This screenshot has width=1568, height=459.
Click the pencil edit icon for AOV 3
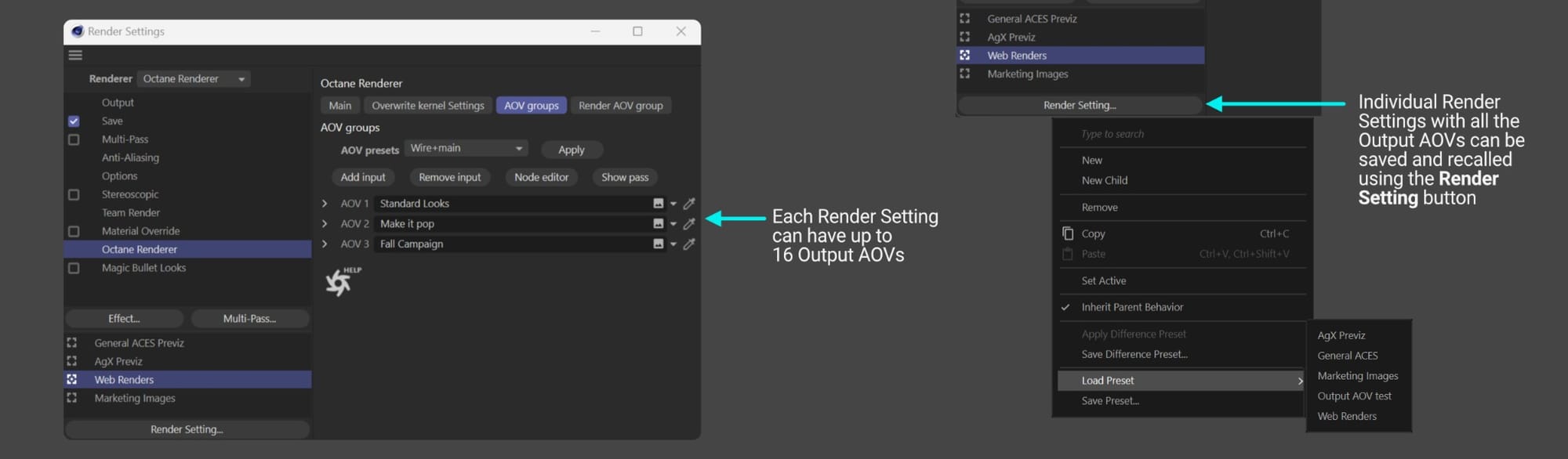pyautogui.click(x=689, y=244)
